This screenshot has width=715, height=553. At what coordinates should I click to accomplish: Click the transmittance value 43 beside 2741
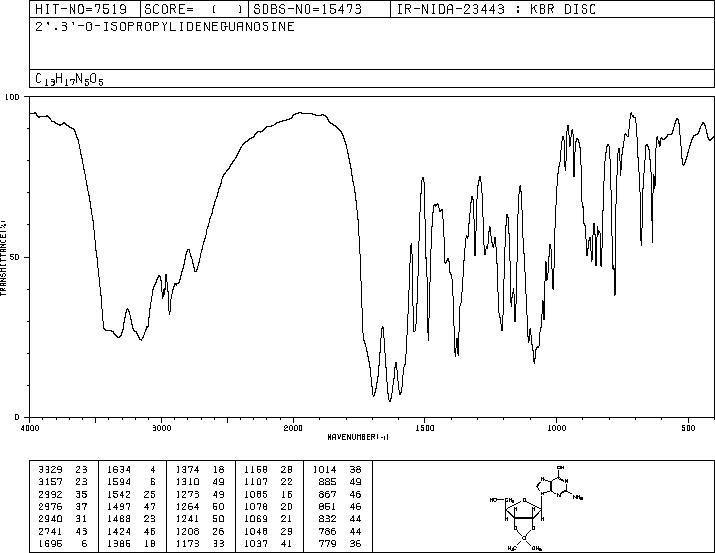click(x=81, y=531)
